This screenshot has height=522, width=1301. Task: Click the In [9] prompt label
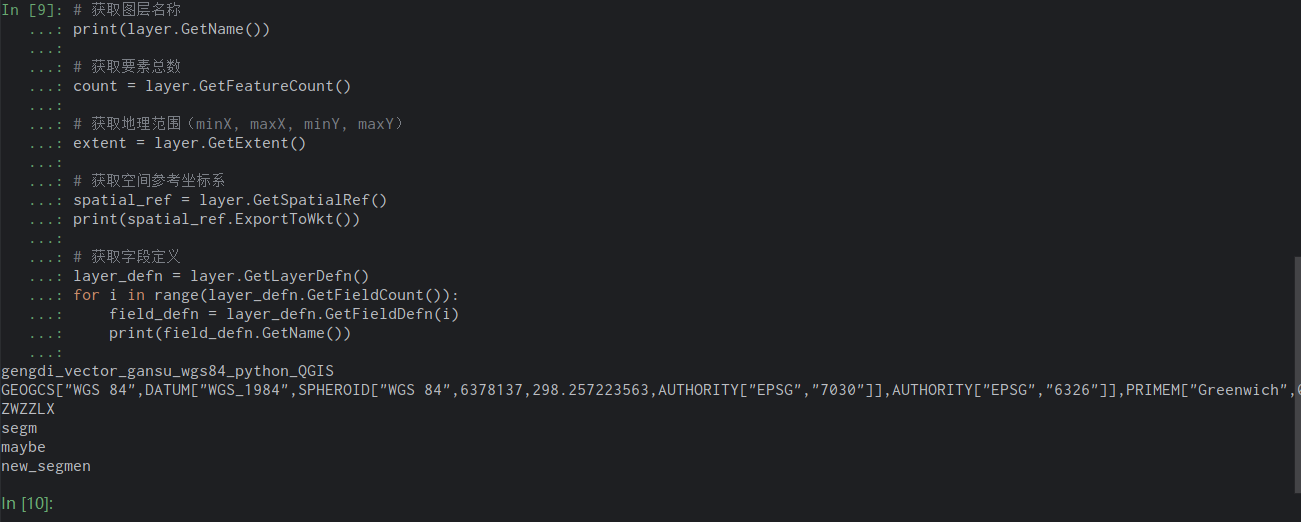(x=32, y=10)
